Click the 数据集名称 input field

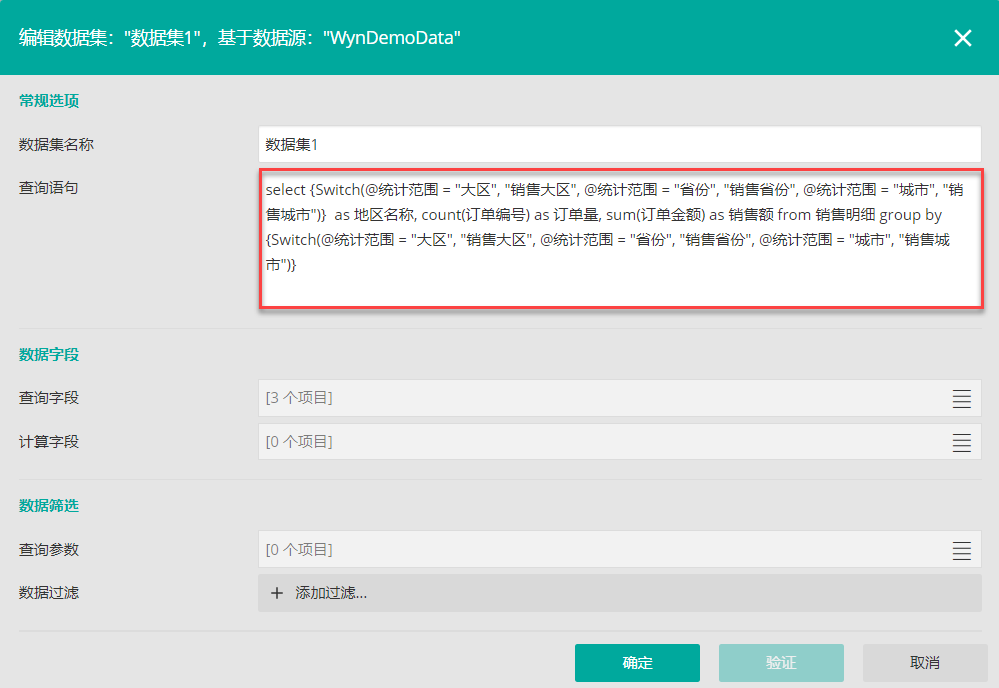coord(619,145)
